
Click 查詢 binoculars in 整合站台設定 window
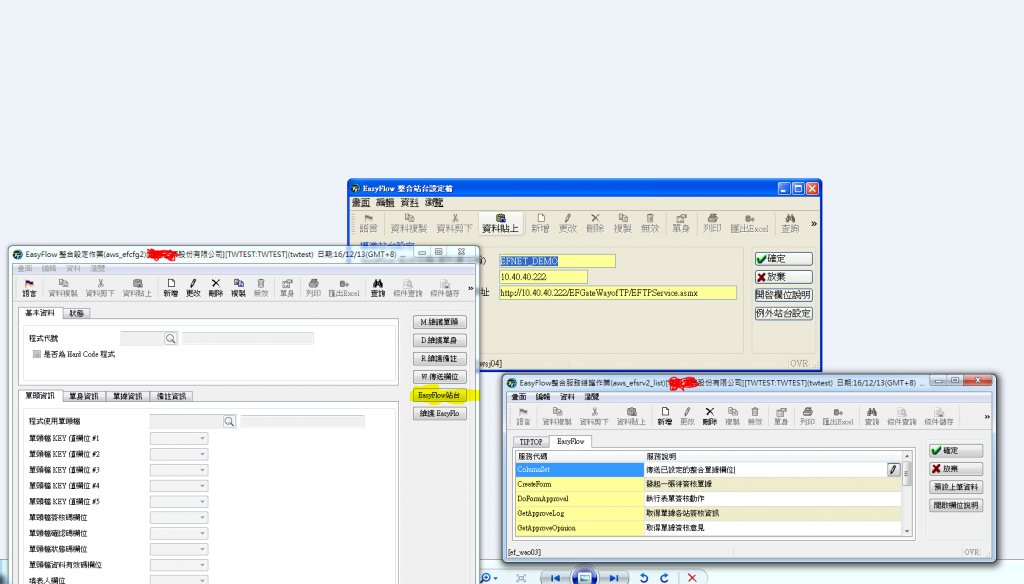[790, 223]
